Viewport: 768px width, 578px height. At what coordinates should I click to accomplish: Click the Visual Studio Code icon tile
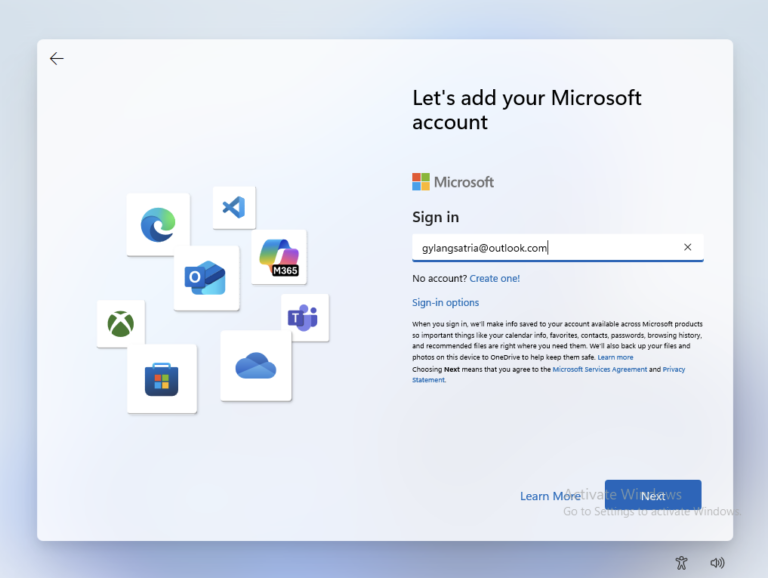234,207
